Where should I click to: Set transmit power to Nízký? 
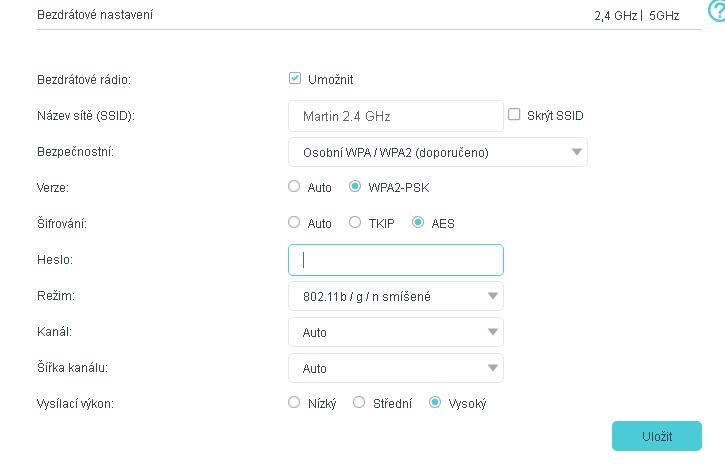tap(294, 403)
